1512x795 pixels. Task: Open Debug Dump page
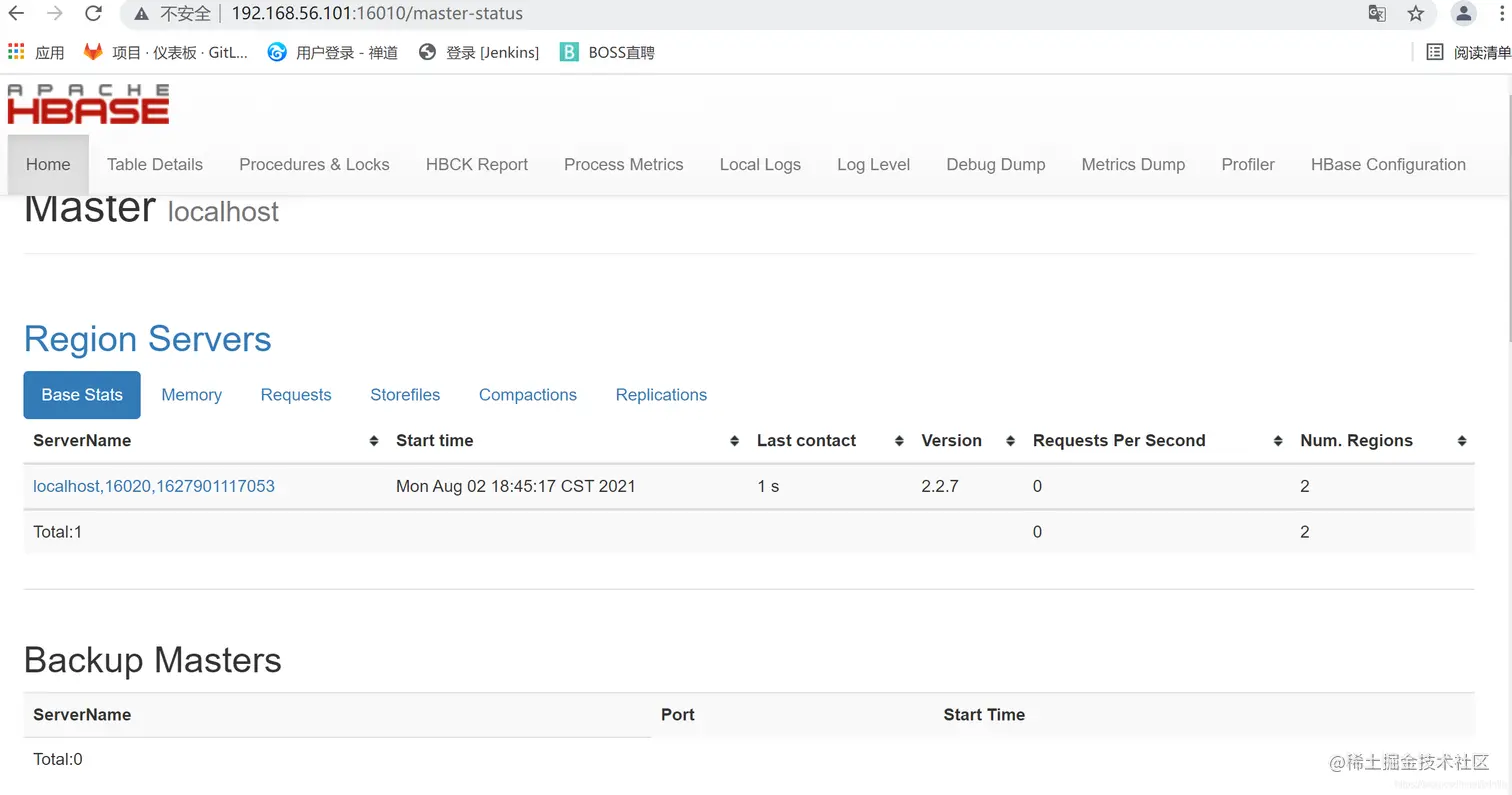[996, 165]
